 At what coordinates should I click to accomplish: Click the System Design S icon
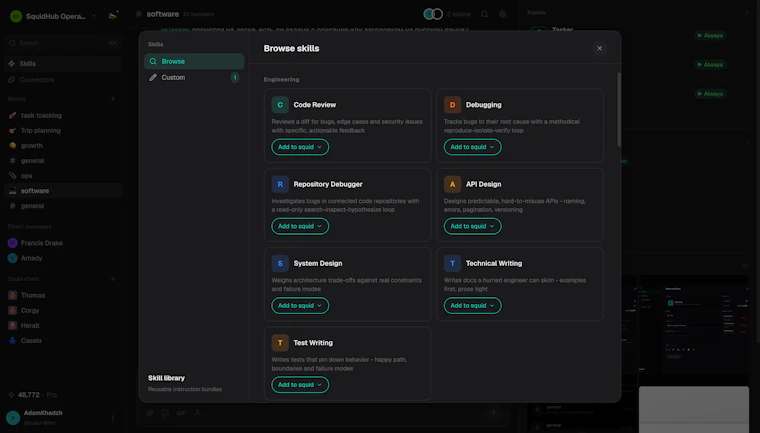280,263
